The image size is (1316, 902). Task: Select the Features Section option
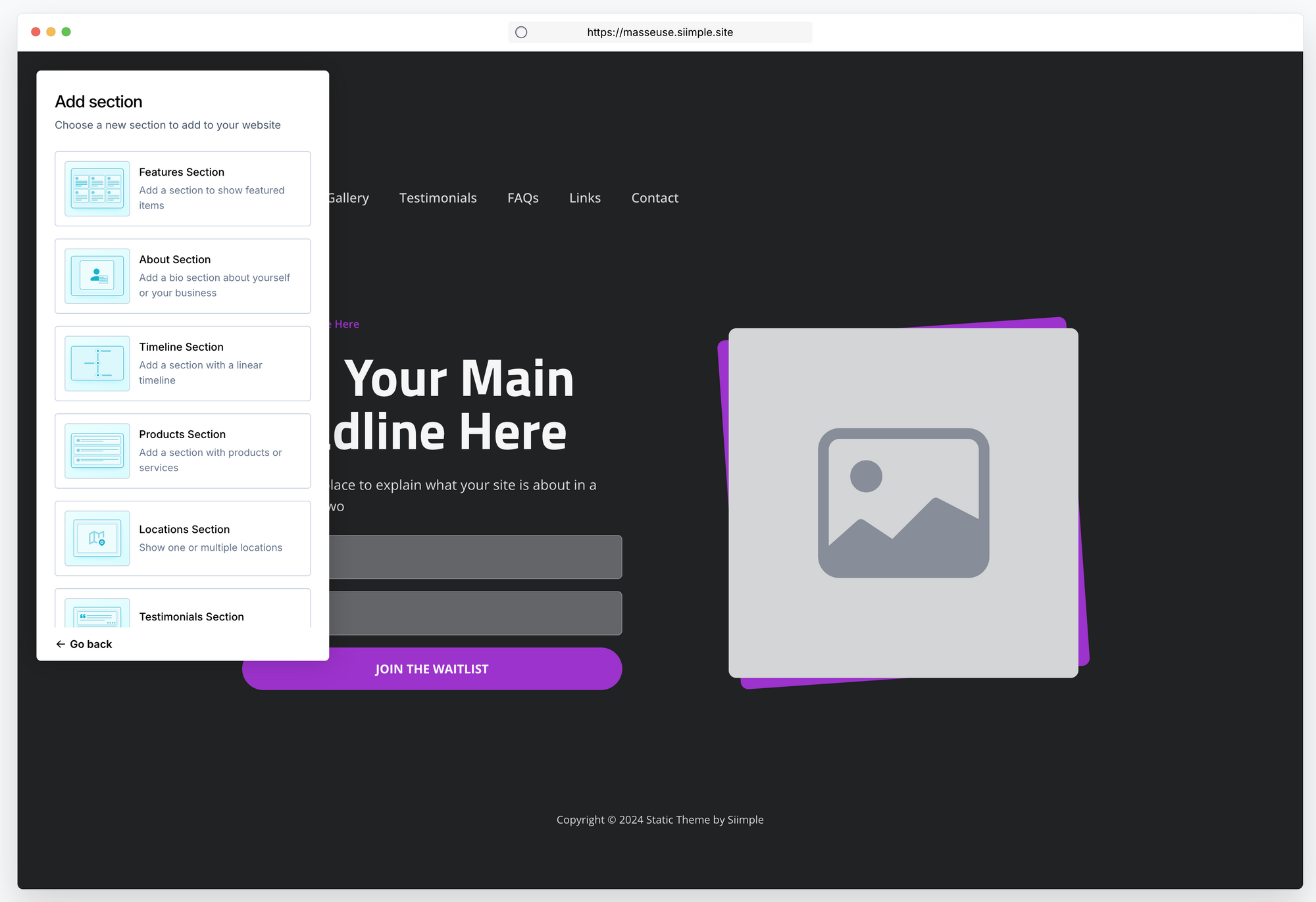tap(182, 188)
